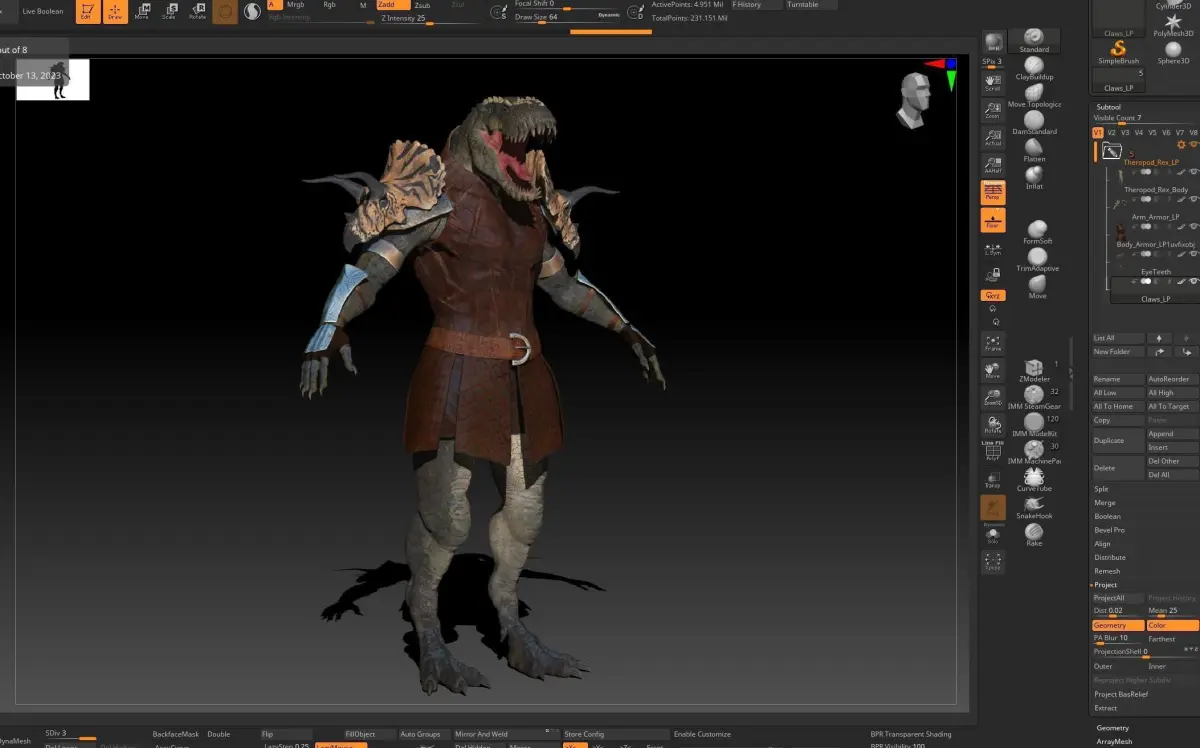The height and width of the screenshot is (748, 1200).
Task: Adjust the Z Intensity slider
Action: point(431,18)
